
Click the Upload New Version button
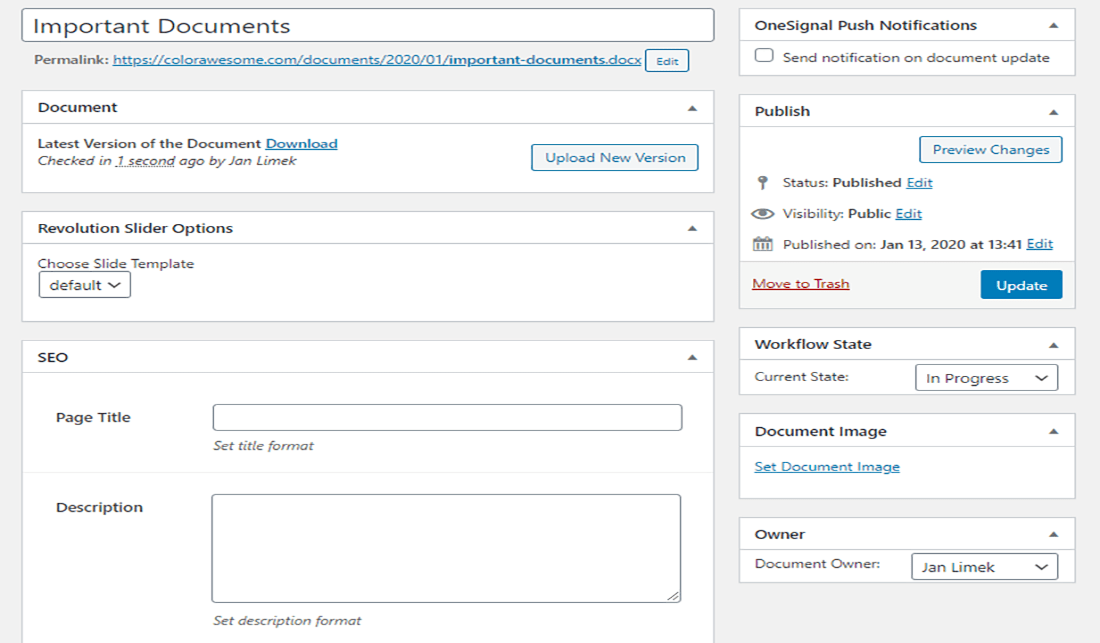point(614,157)
